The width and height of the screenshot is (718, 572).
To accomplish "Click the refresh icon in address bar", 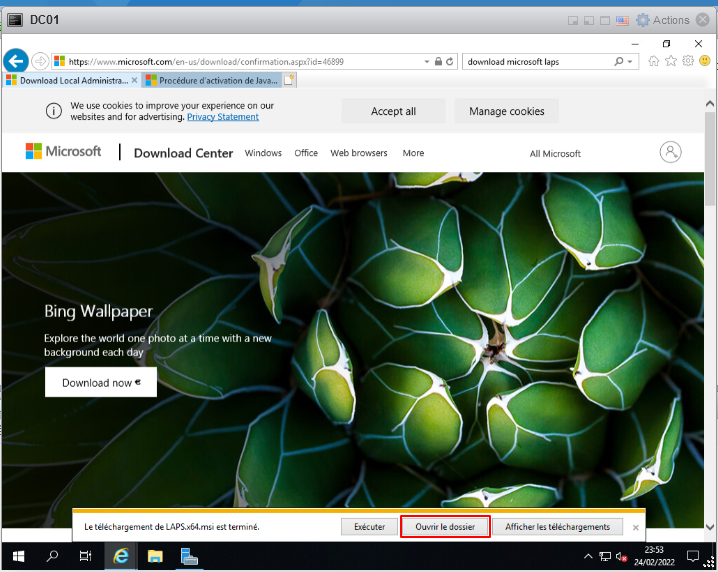I will [450, 61].
